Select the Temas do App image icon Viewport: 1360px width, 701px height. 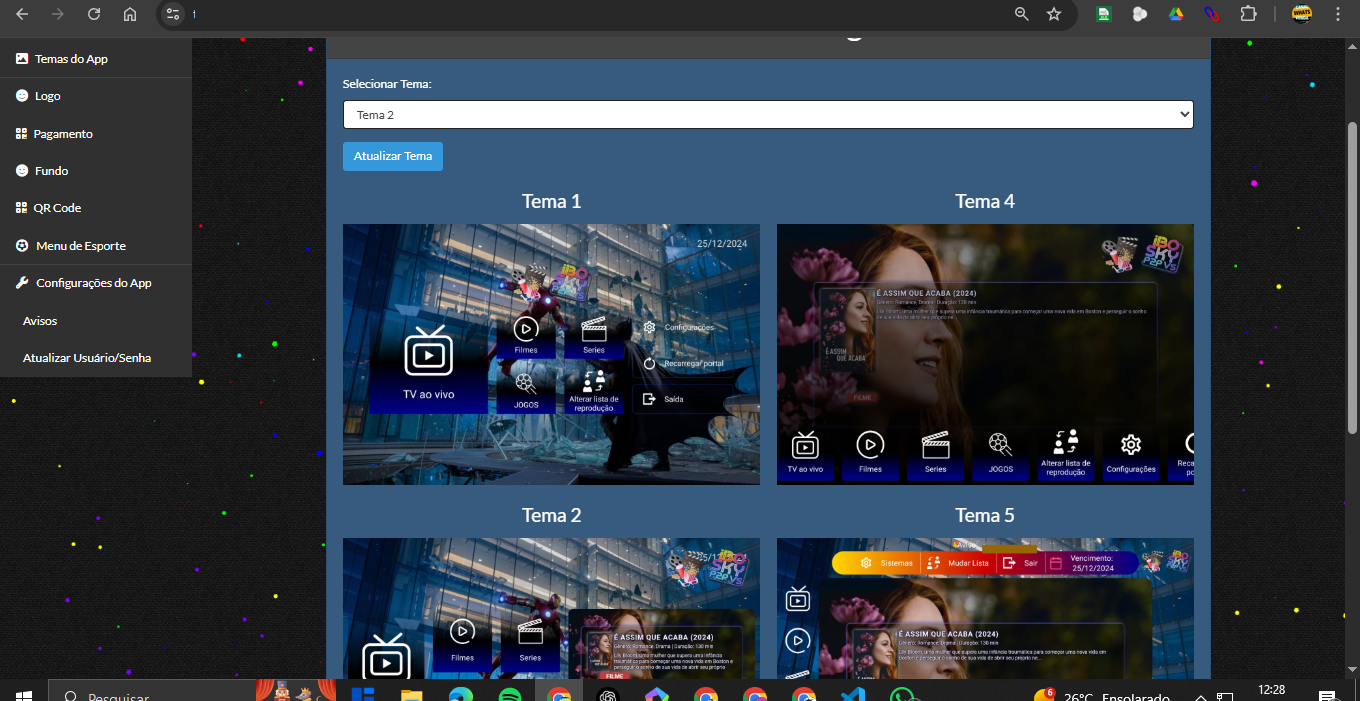point(22,58)
